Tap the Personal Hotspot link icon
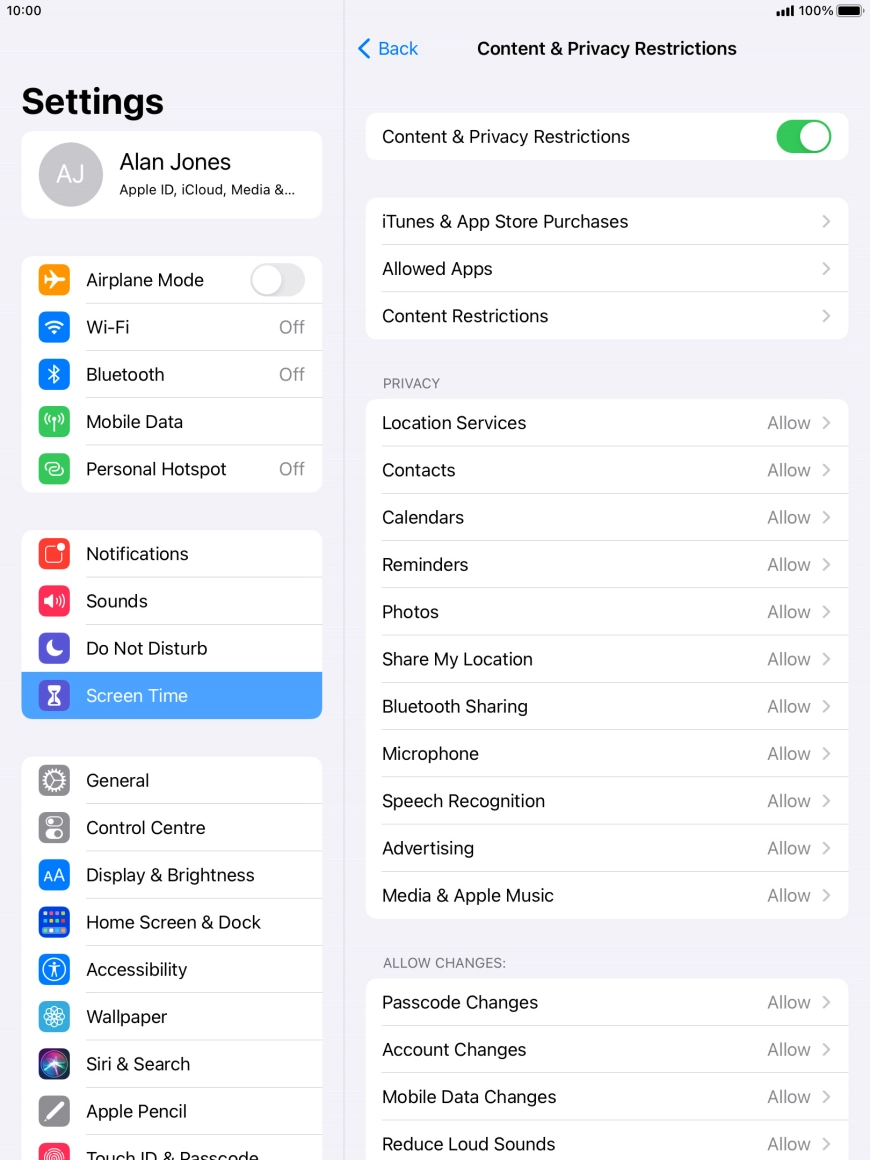Image resolution: width=870 pixels, height=1160 pixels. [54, 469]
